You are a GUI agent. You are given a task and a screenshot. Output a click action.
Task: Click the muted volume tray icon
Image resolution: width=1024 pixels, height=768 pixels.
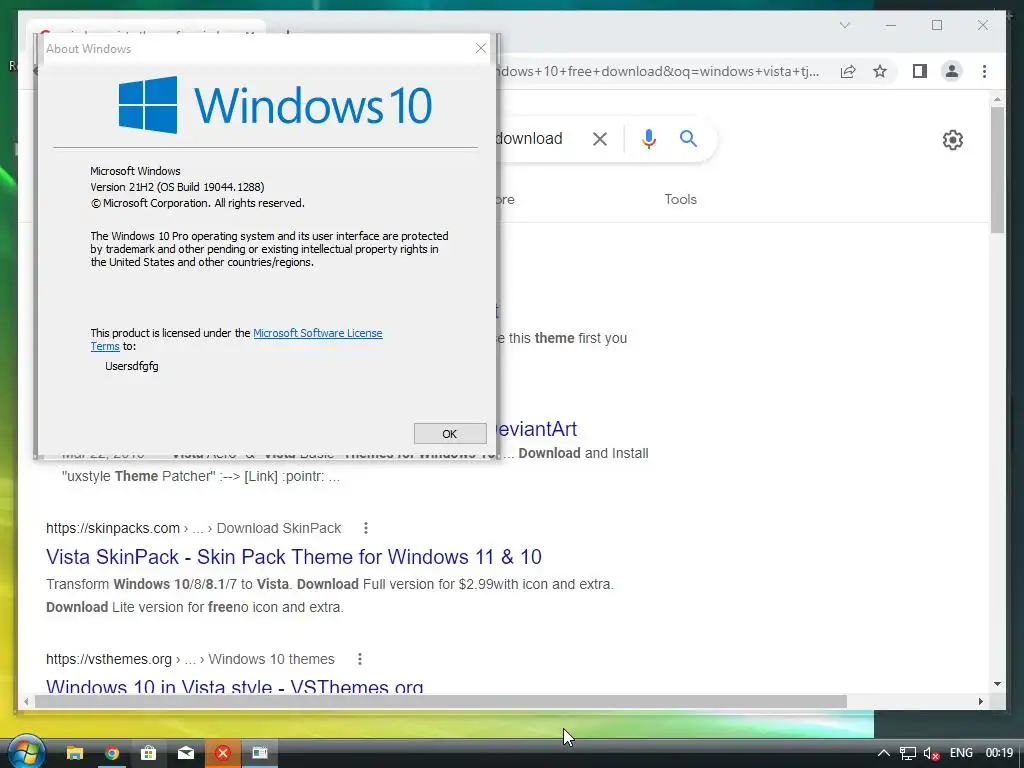[x=932, y=753]
